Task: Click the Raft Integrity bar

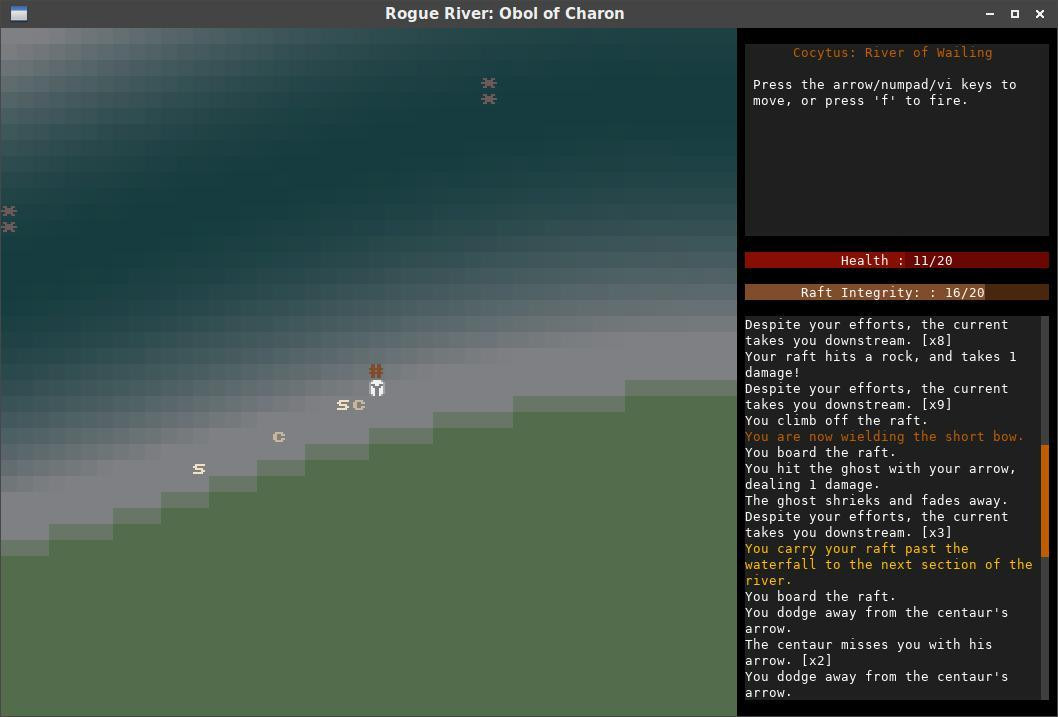Action: (x=897, y=292)
